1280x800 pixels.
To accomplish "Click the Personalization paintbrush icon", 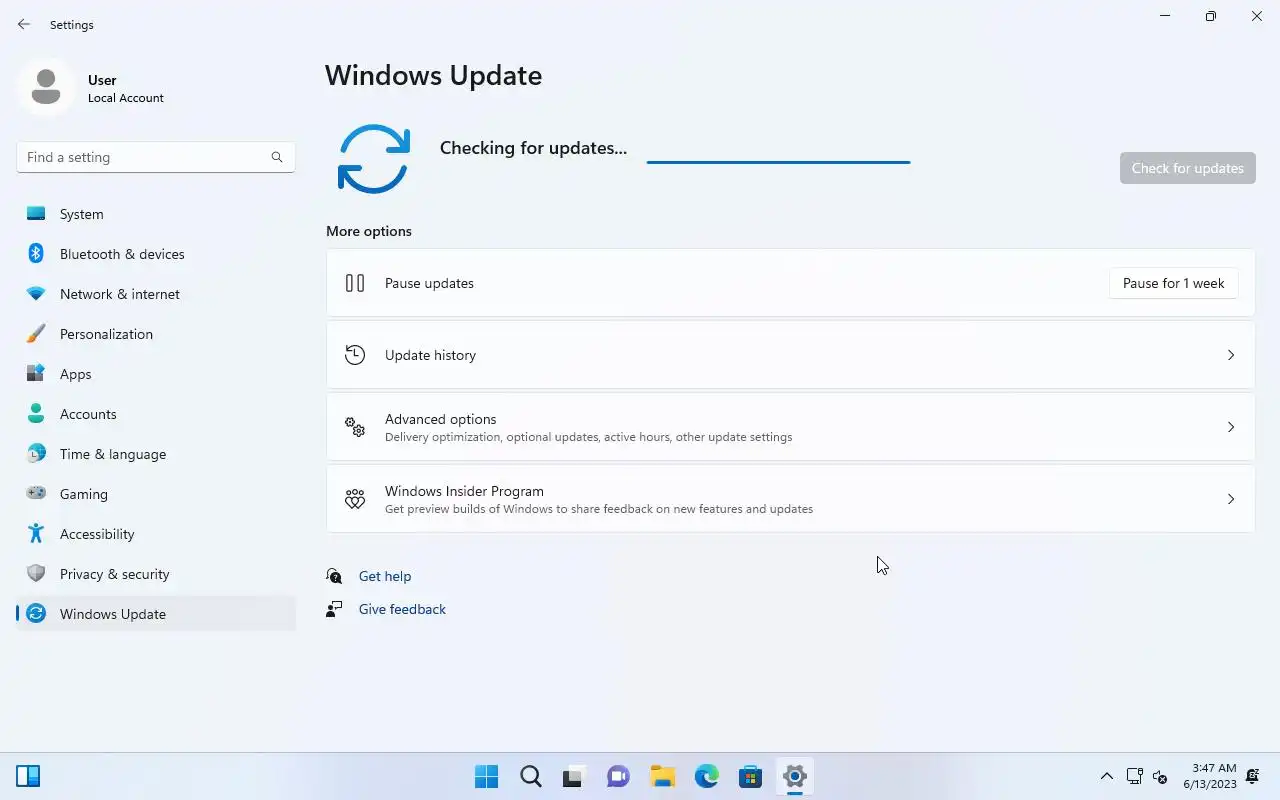I will [x=36, y=334].
